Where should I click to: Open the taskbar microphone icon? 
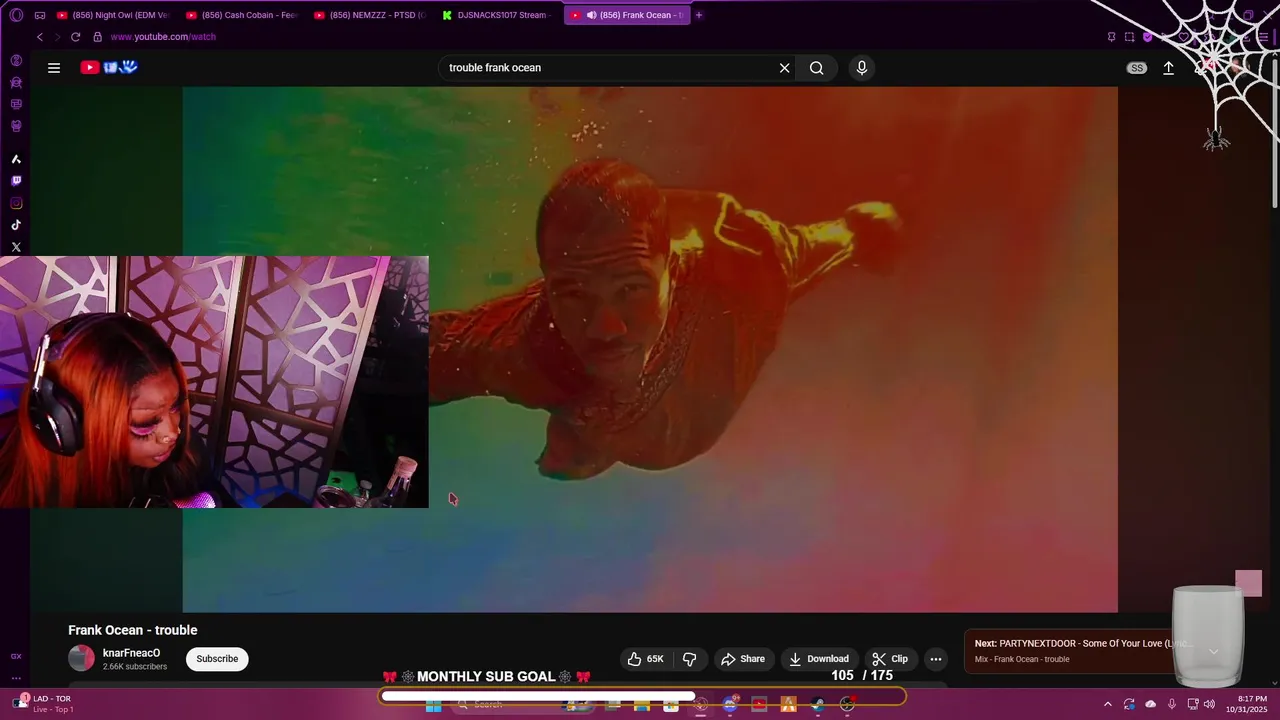(x=1172, y=704)
